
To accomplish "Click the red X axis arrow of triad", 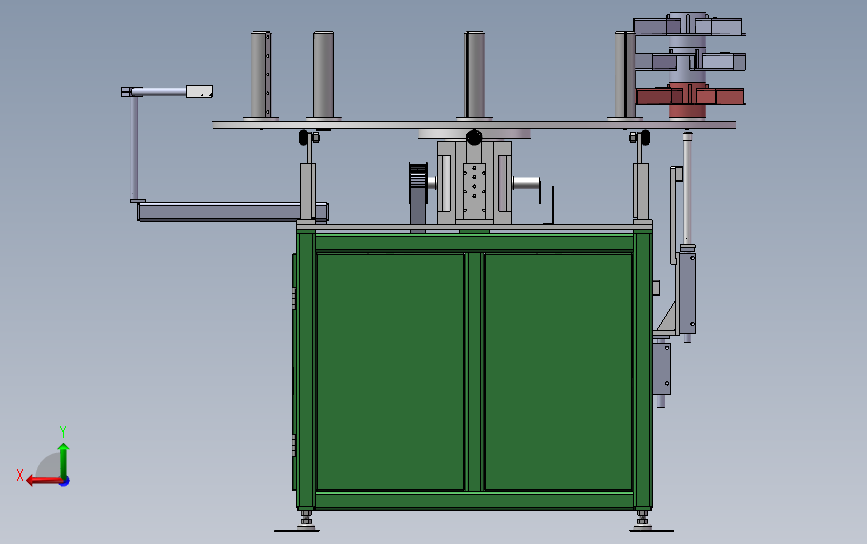I will point(44,480).
